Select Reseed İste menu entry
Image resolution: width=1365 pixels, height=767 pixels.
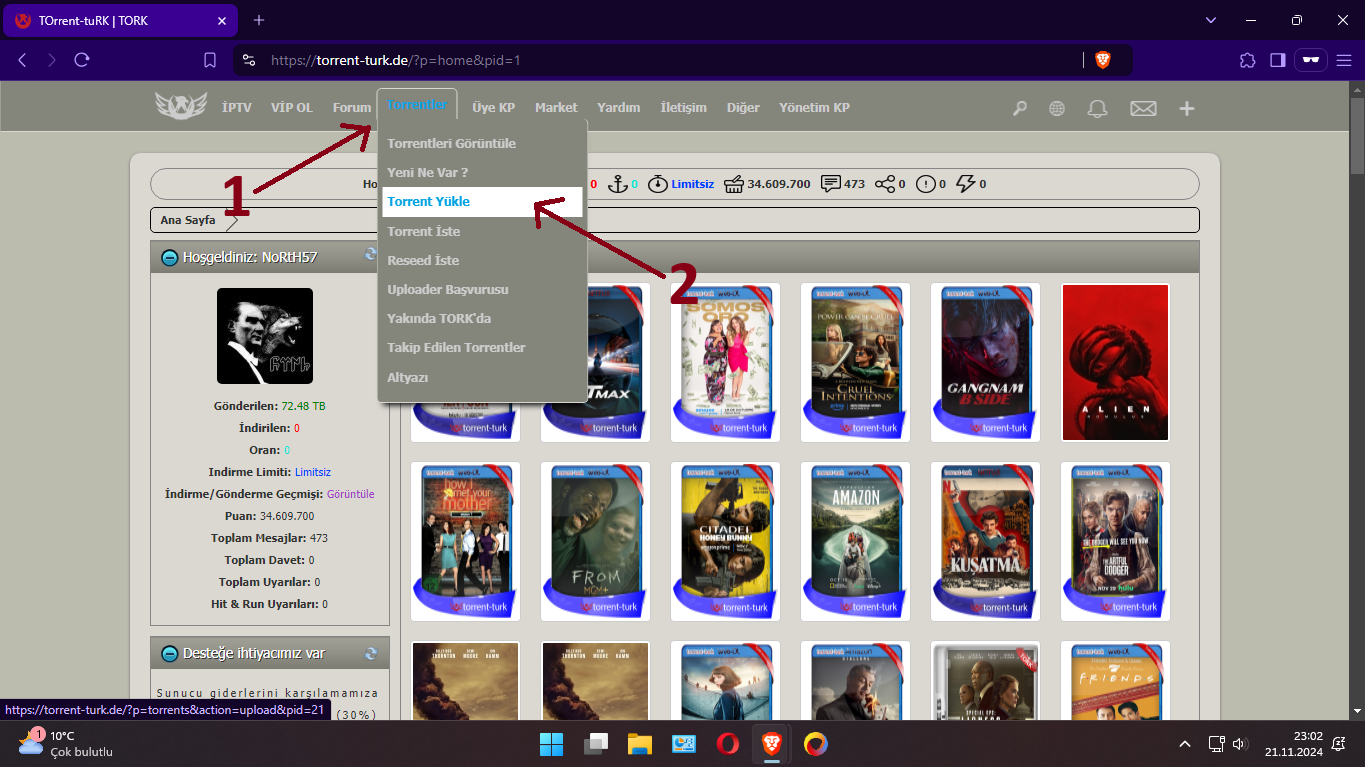click(x=423, y=260)
